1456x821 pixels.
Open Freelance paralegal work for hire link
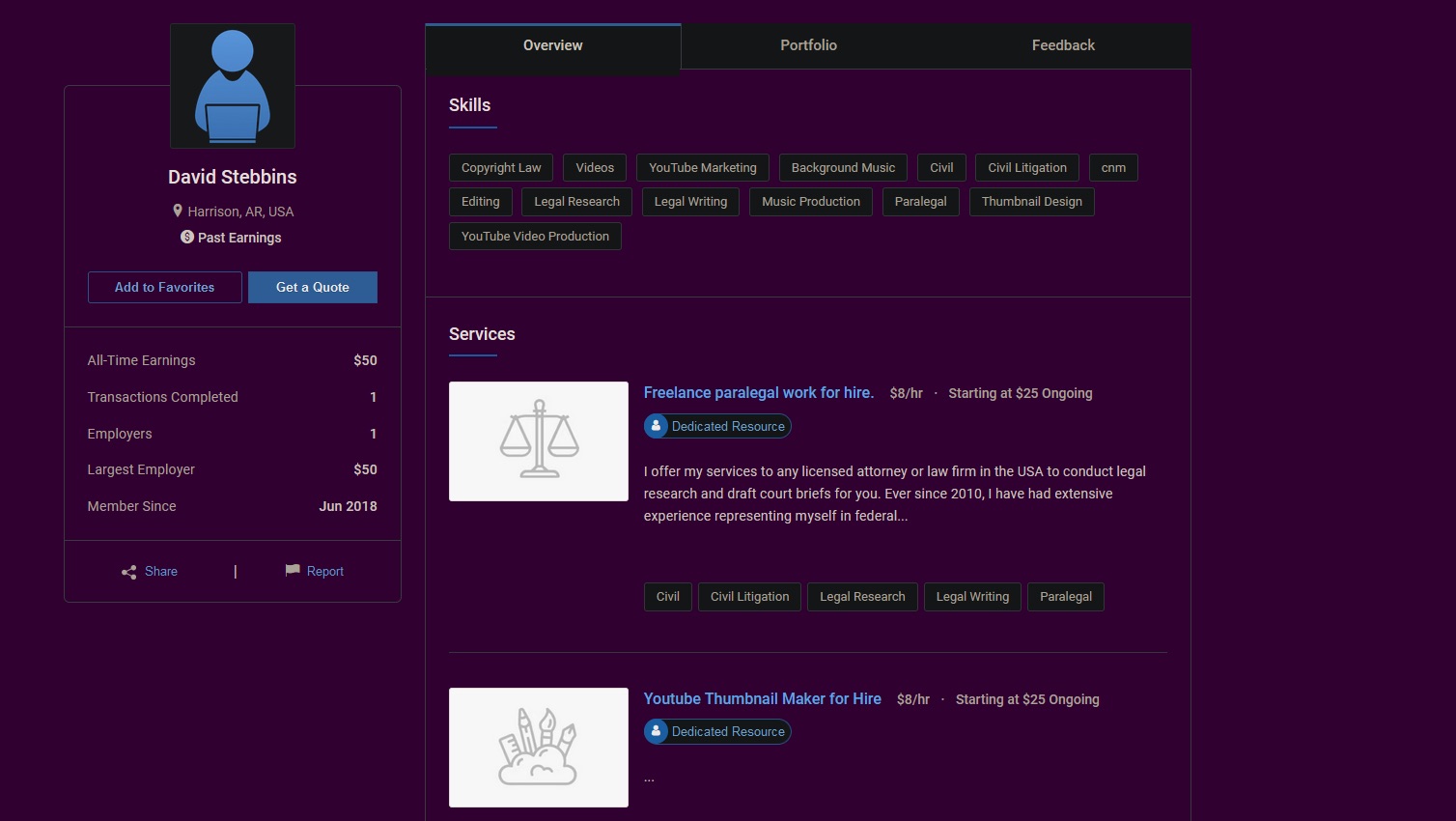click(759, 392)
